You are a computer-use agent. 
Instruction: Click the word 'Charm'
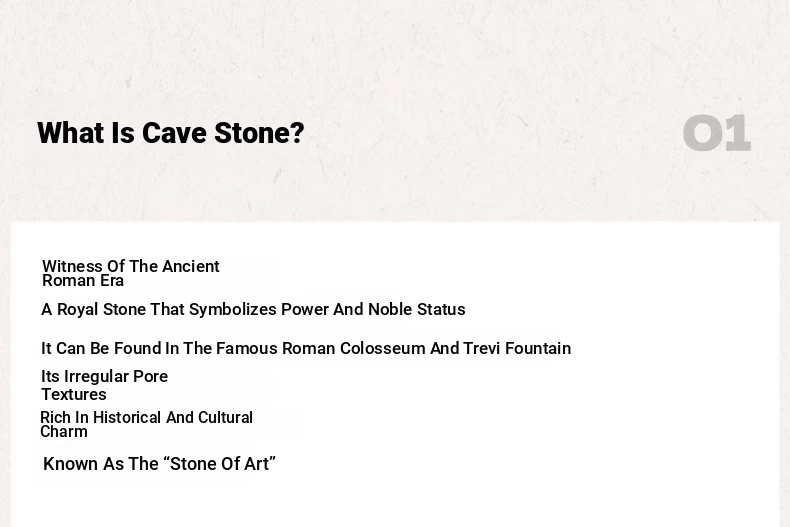63,432
